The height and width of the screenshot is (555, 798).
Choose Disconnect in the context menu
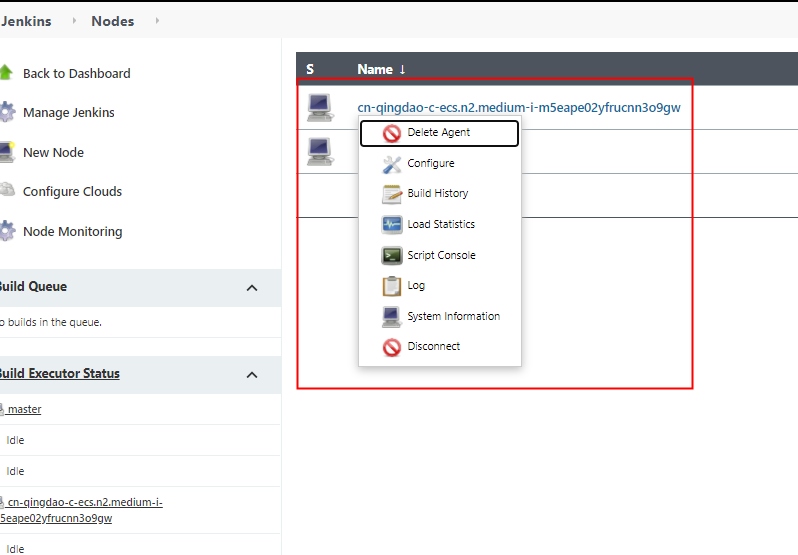click(x=439, y=347)
